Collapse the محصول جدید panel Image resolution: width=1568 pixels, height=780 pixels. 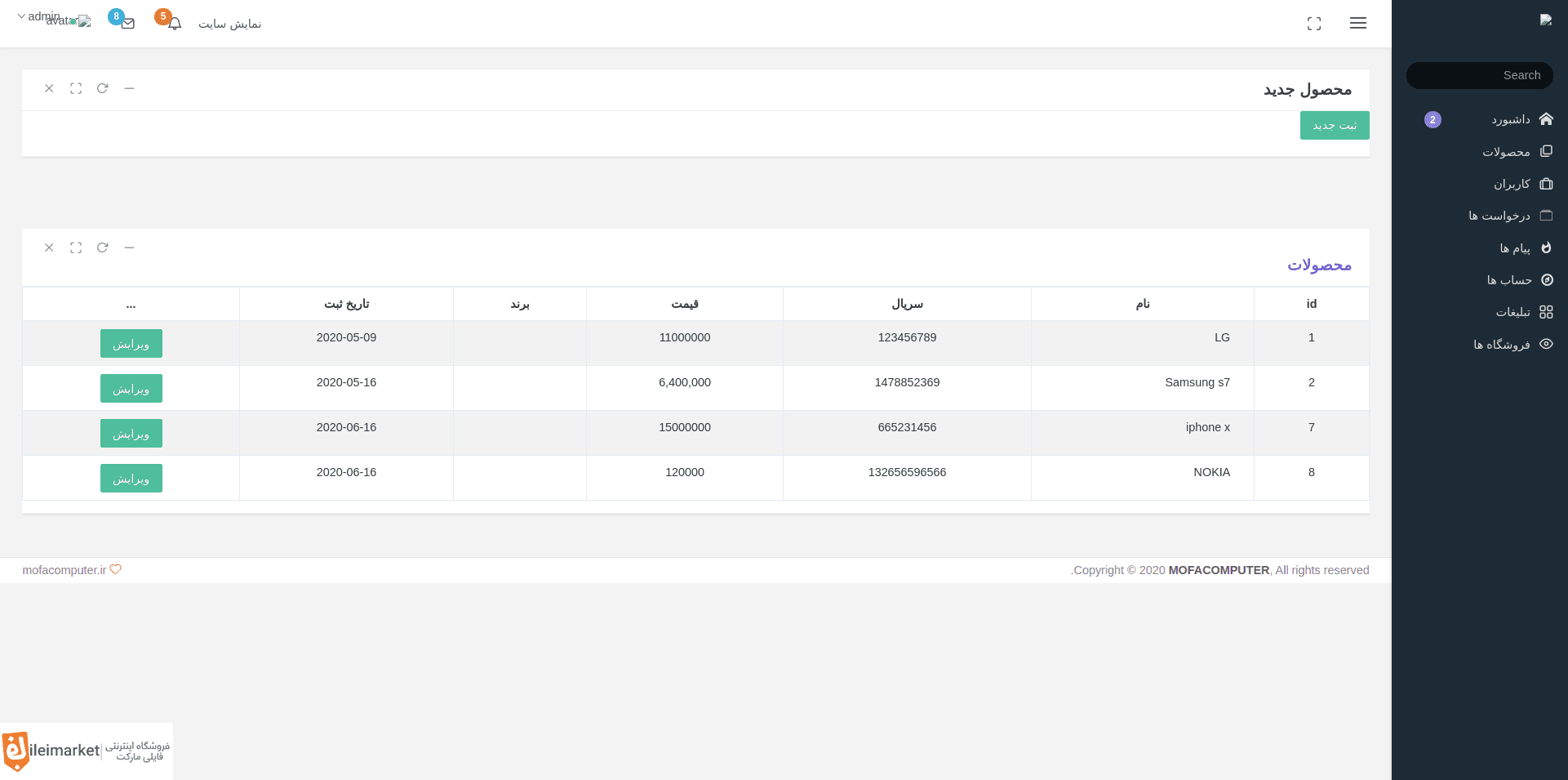click(x=129, y=88)
